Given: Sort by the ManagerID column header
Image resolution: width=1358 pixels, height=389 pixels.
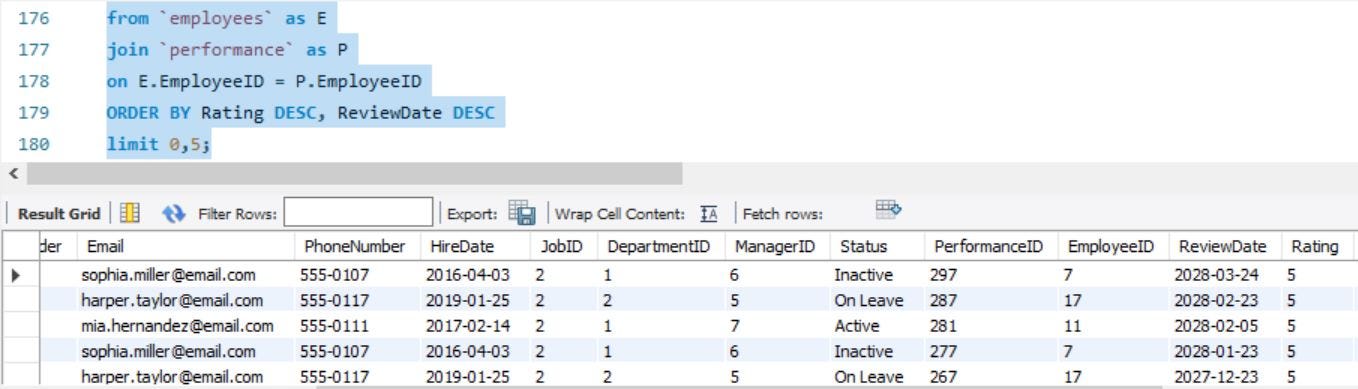Looking at the screenshot, I should pyautogui.click(x=778, y=247).
